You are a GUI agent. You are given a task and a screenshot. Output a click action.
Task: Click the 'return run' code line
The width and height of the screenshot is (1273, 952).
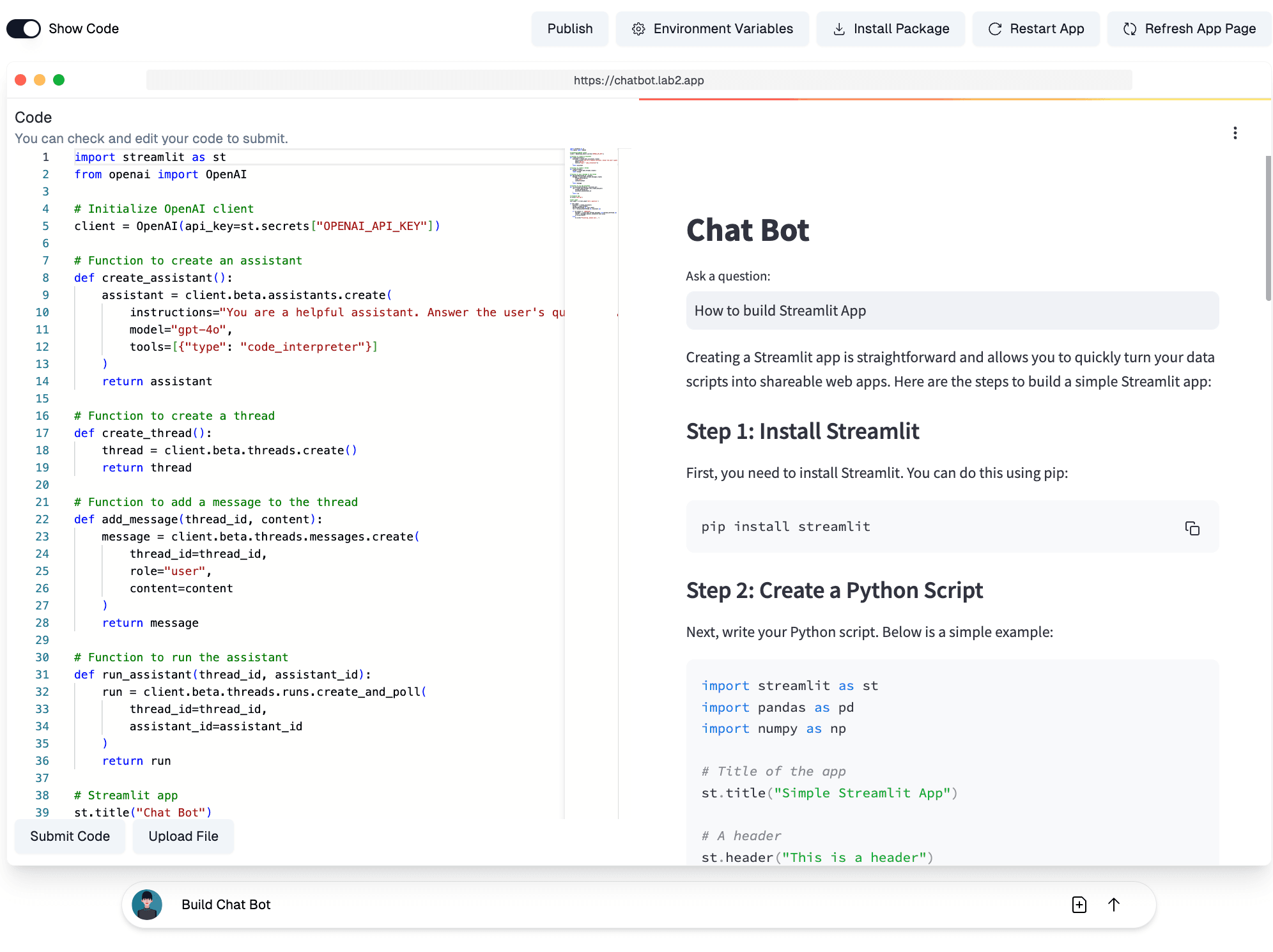(137, 761)
